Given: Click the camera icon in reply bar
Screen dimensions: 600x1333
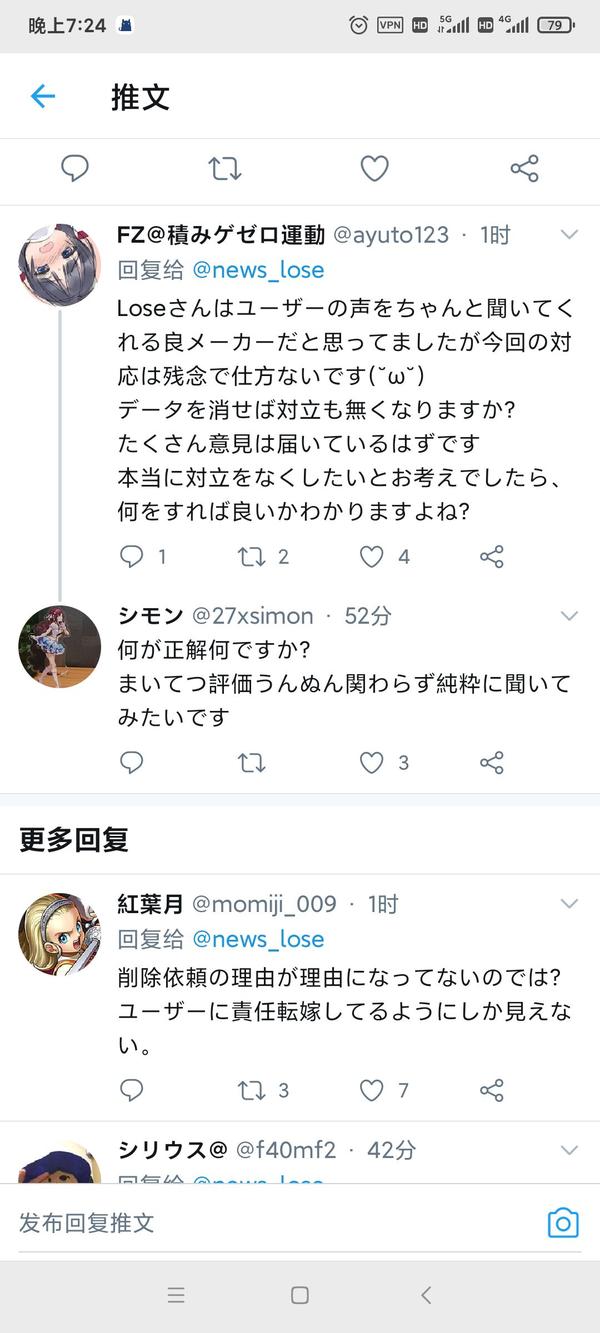Looking at the screenshot, I should coord(563,1222).
